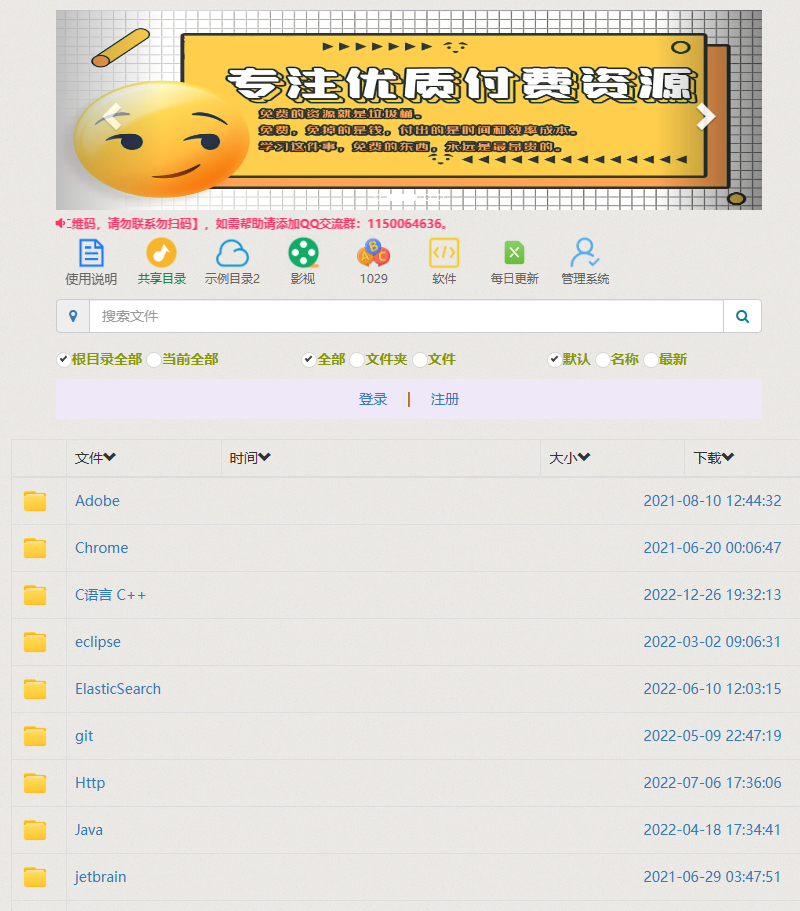This screenshot has width=800, height=911.
Task: Select the 根目录全部 radio option
Action: [x=63, y=360]
